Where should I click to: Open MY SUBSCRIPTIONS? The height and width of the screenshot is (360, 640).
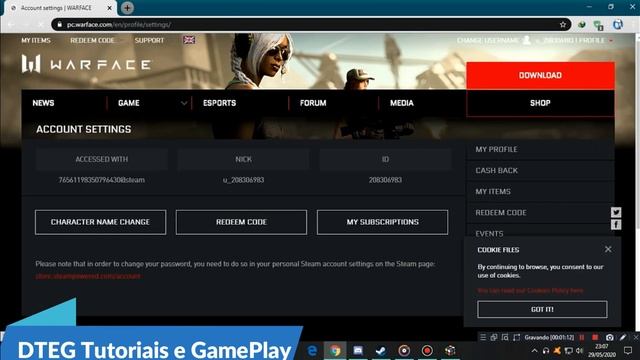382,222
